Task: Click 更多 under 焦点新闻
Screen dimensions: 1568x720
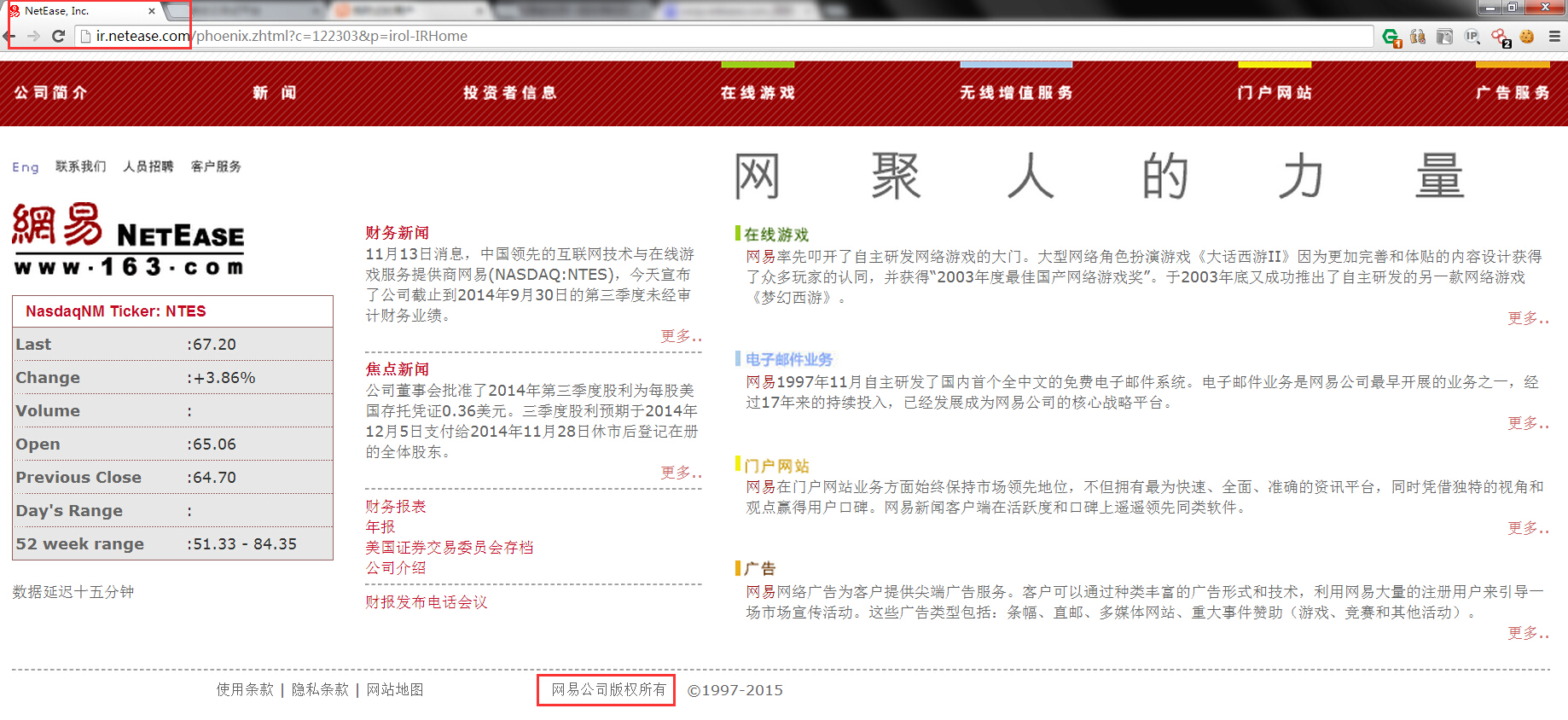Action: pyautogui.click(x=681, y=473)
